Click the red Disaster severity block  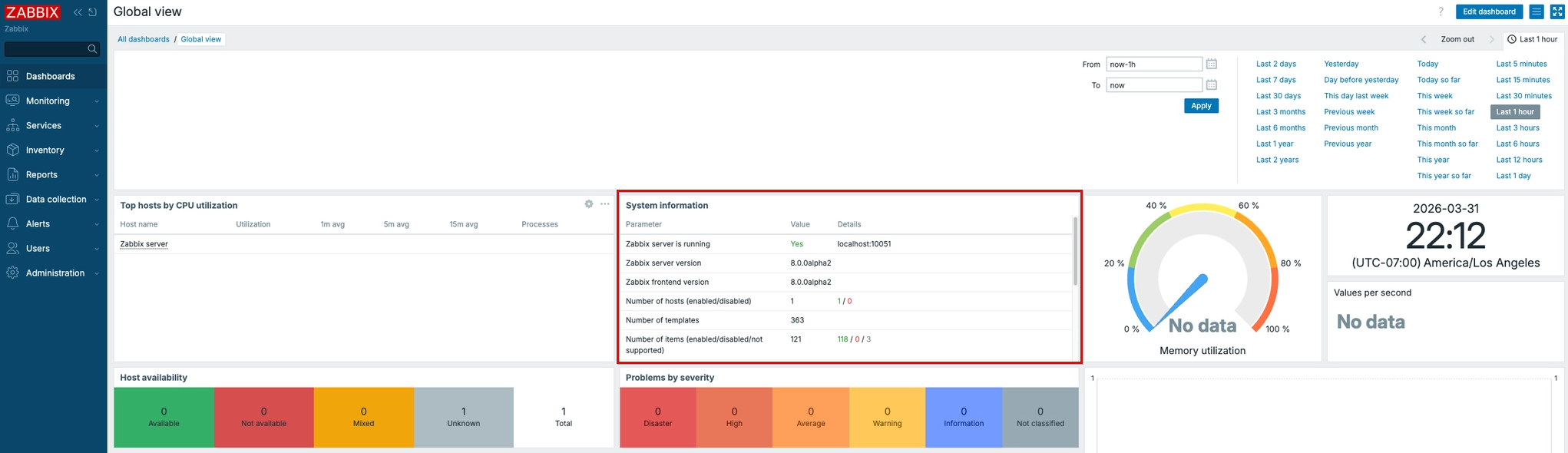click(x=657, y=417)
